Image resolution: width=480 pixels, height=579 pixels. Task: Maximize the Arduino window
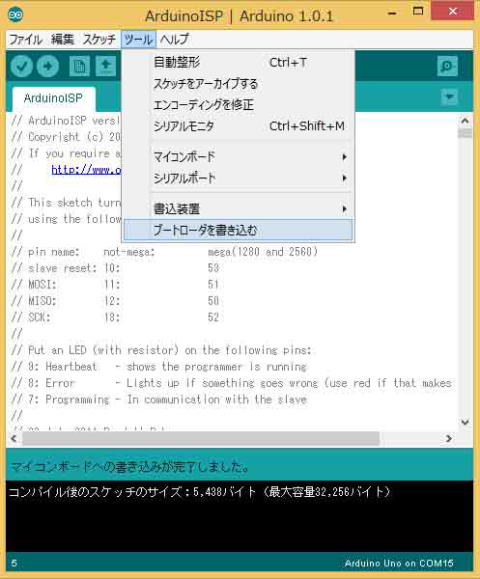pos(418,12)
